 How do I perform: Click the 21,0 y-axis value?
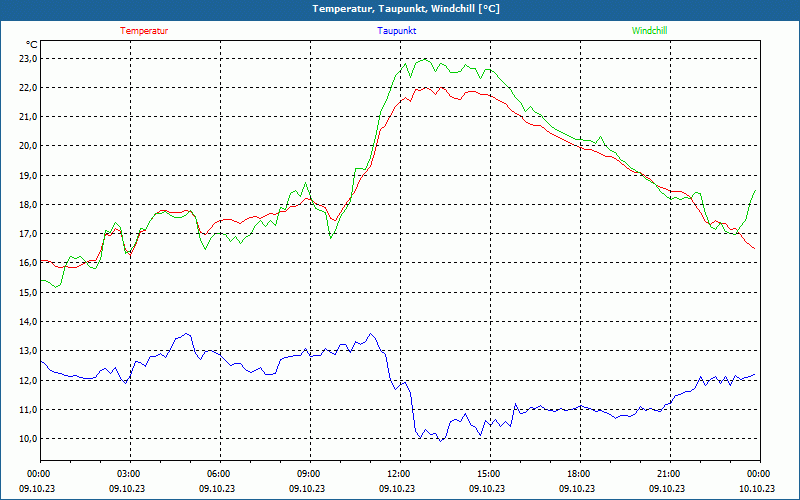29,117
